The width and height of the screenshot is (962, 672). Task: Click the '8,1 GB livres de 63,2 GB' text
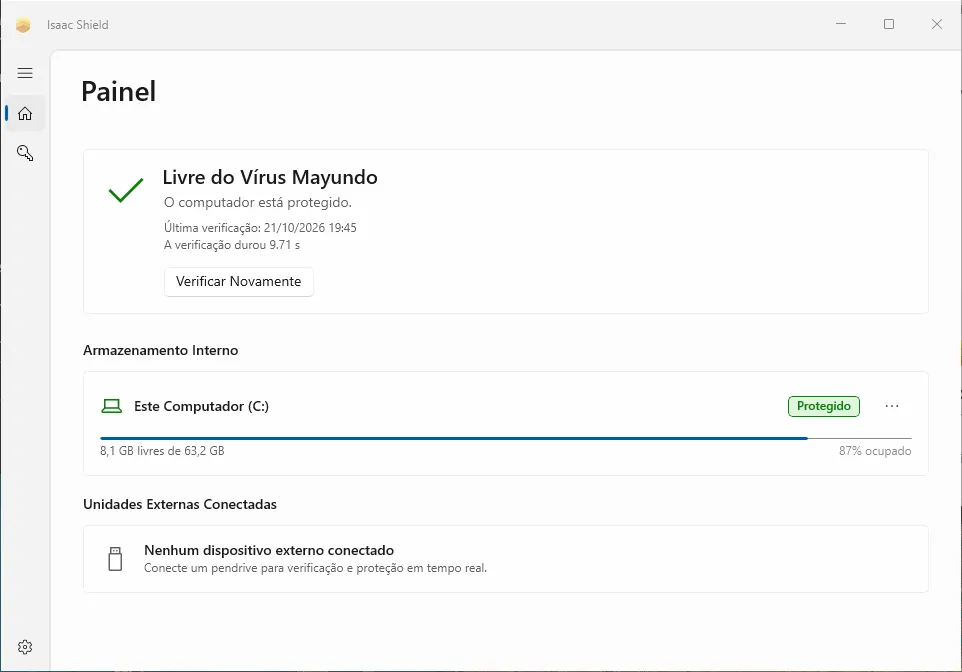(x=162, y=451)
